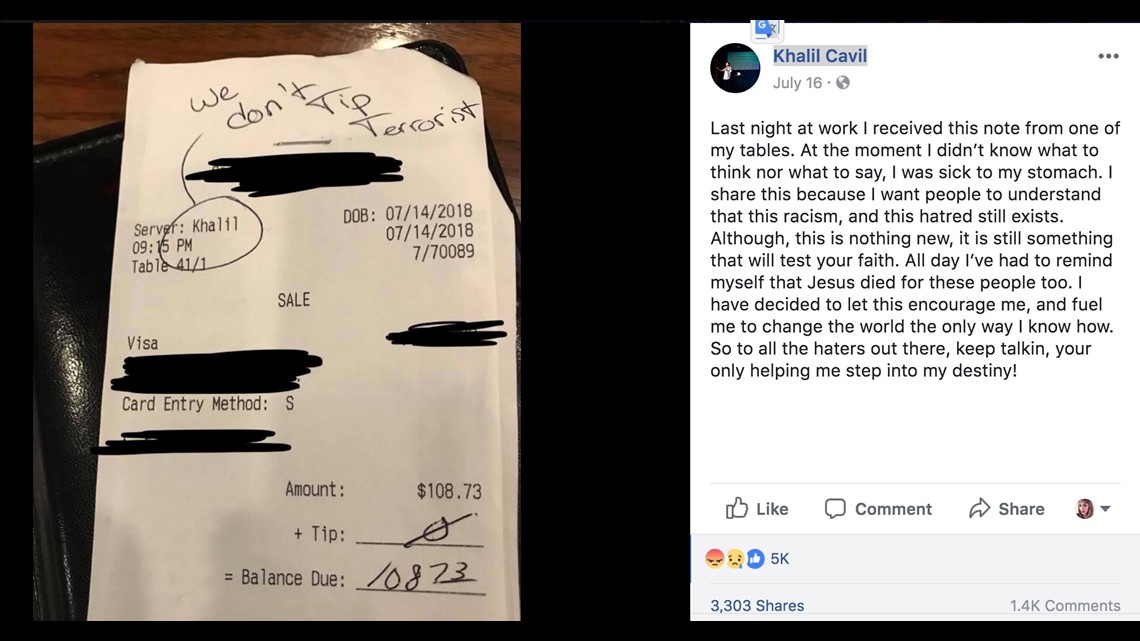The height and width of the screenshot is (641, 1140).
Task: Click the translate icon above the post
Action: coord(767,30)
